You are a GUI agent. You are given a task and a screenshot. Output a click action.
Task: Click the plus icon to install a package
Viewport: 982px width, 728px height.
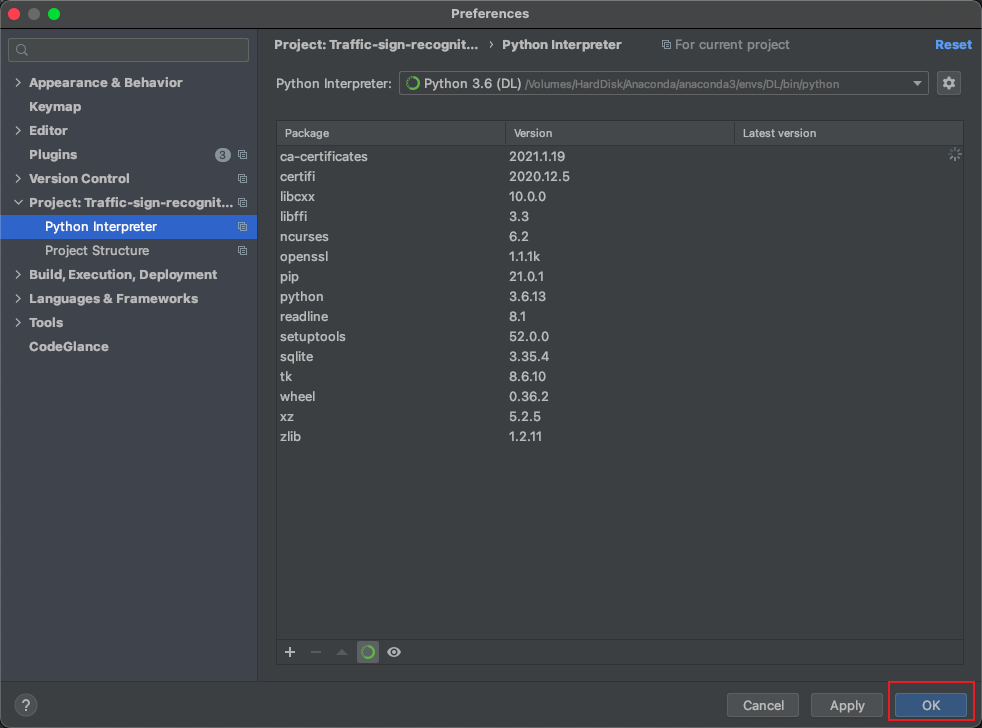pos(290,652)
